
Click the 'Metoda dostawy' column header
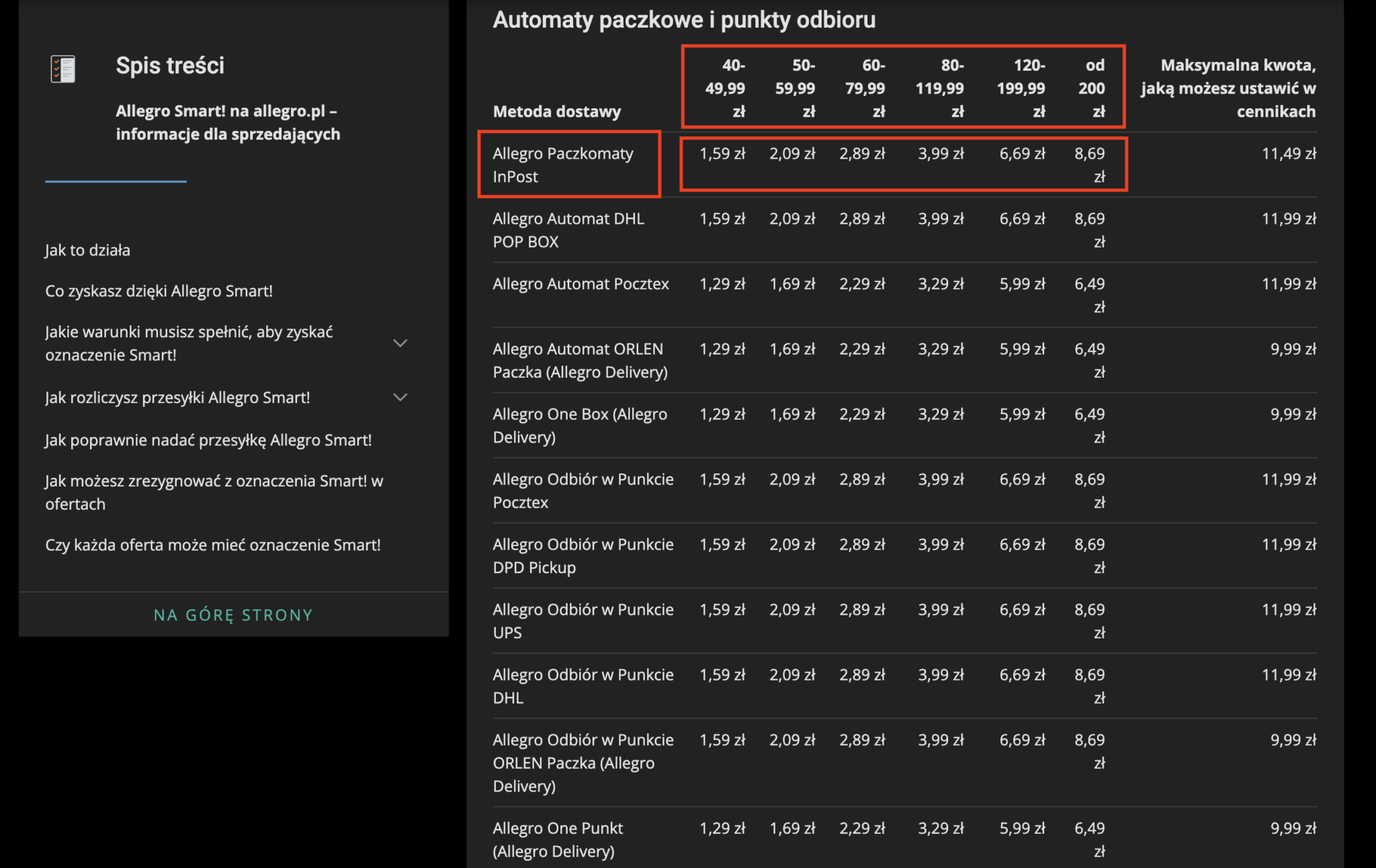tap(557, 112)
